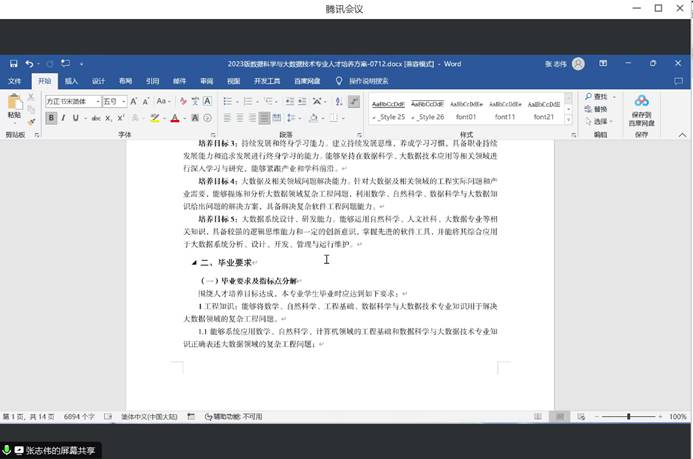Collapse the 二、毕业要求 heading triangle
The height and width of the screenshot is (459, 693).
[194, 263]
